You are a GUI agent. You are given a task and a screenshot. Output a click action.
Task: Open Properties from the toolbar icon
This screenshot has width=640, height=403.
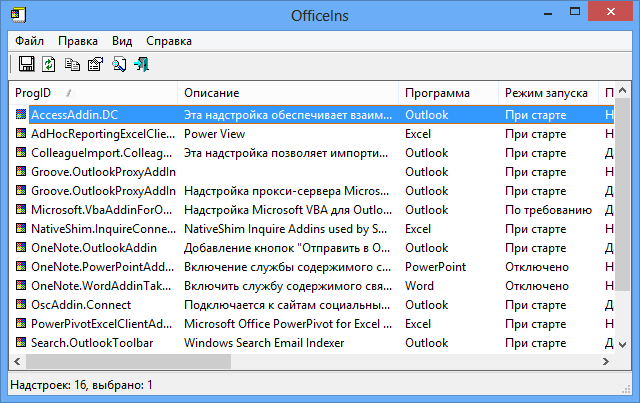pyautogui.click(x=96, y=64)
